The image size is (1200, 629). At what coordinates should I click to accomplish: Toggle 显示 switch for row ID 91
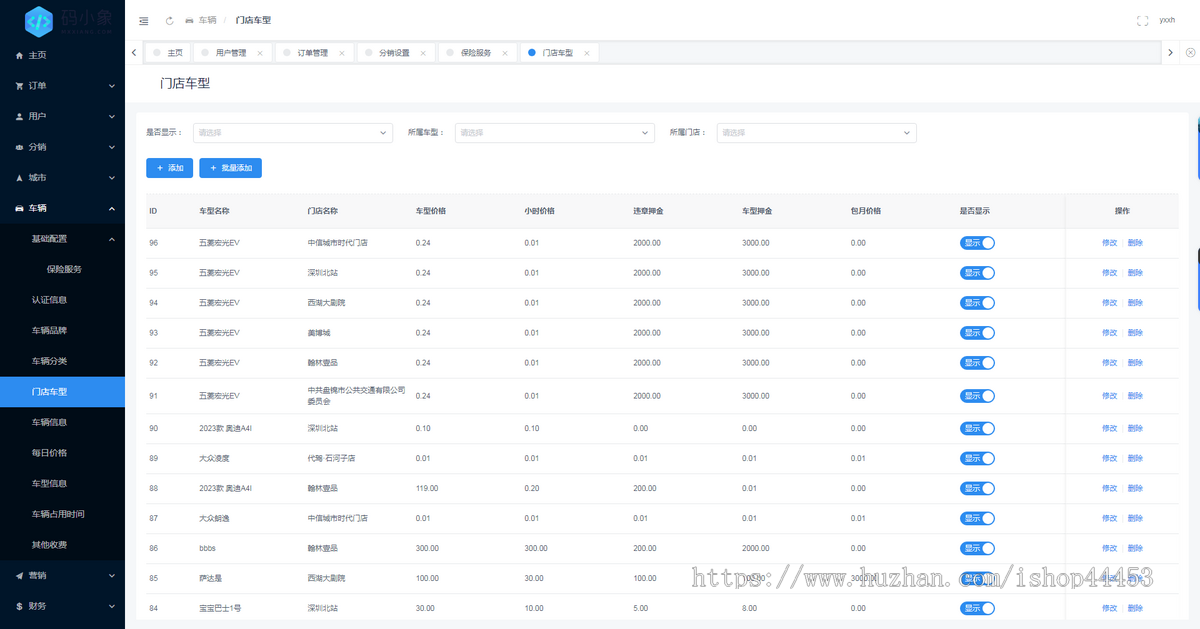(977, 396)
